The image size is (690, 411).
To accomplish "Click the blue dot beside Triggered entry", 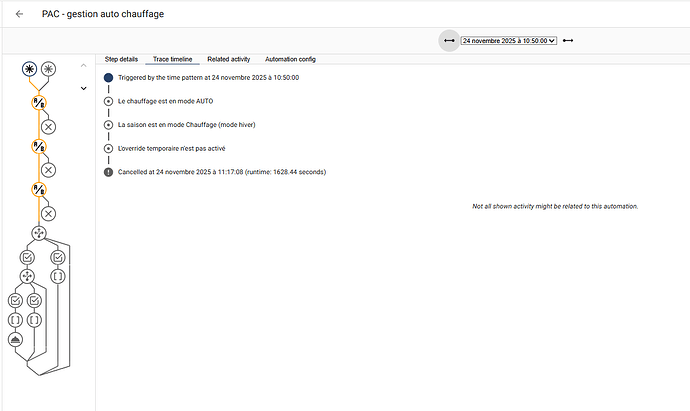I will (108, 78).
